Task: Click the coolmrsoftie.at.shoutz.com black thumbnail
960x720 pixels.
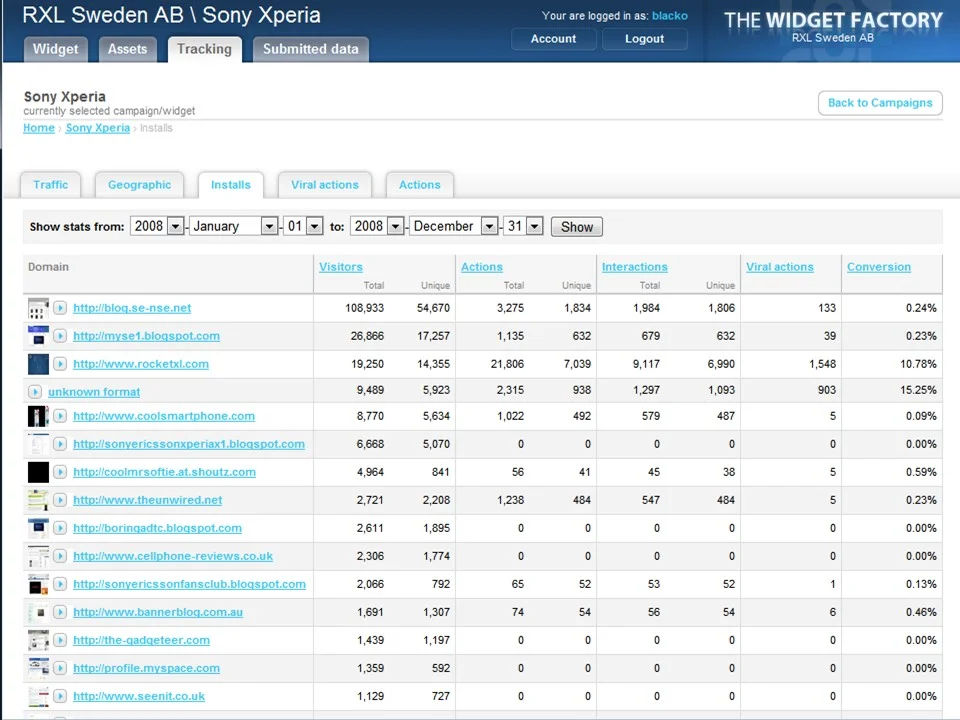Action: pos(38,472)
